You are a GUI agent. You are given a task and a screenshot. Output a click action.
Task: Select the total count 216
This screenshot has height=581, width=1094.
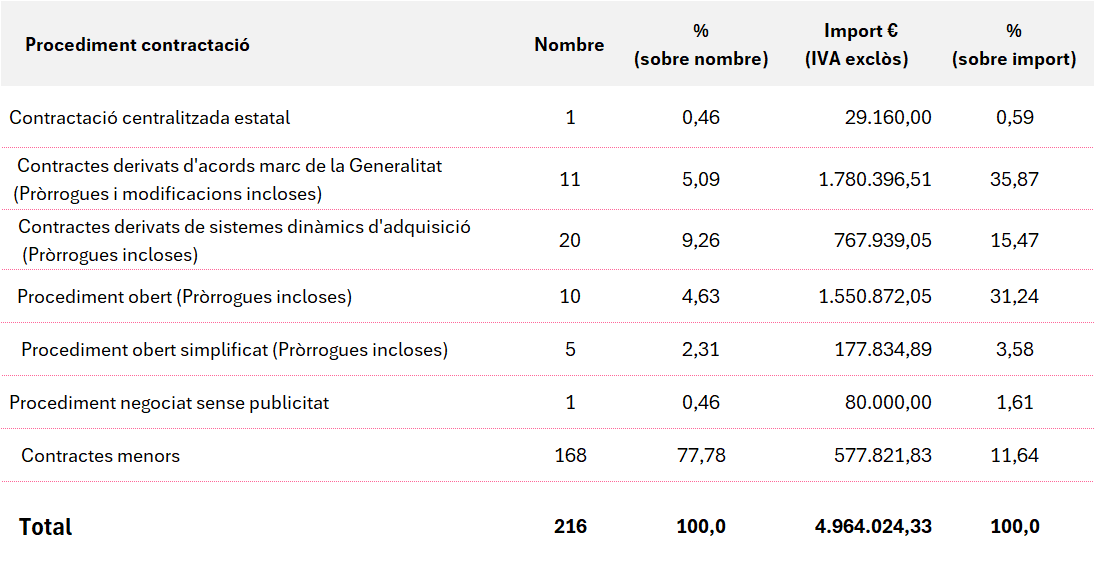(x=570, y=526)
